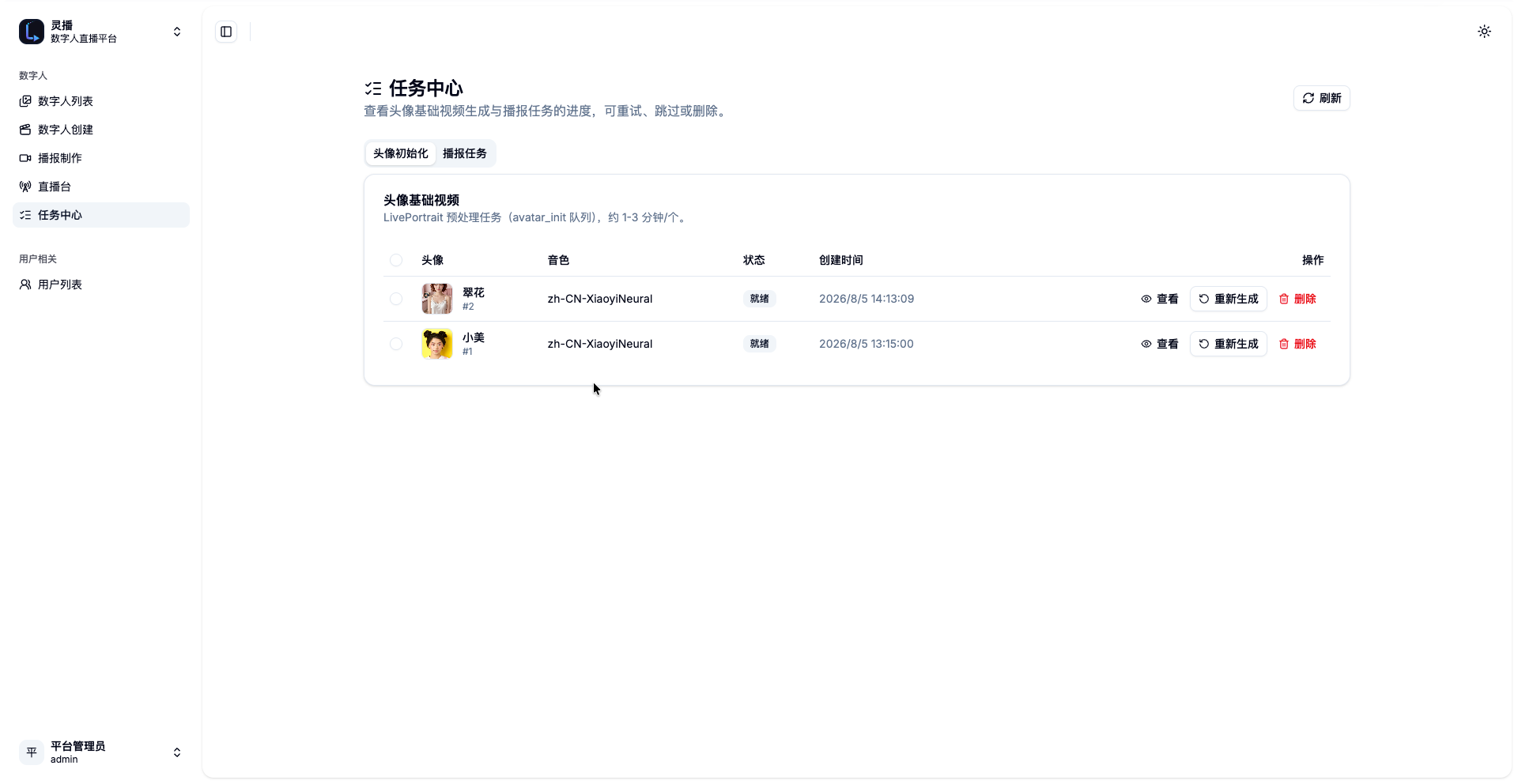1518x784 pixels.
Task: Expand the 平台管理员 account menu chevron
Action: [x=177, y=752]
